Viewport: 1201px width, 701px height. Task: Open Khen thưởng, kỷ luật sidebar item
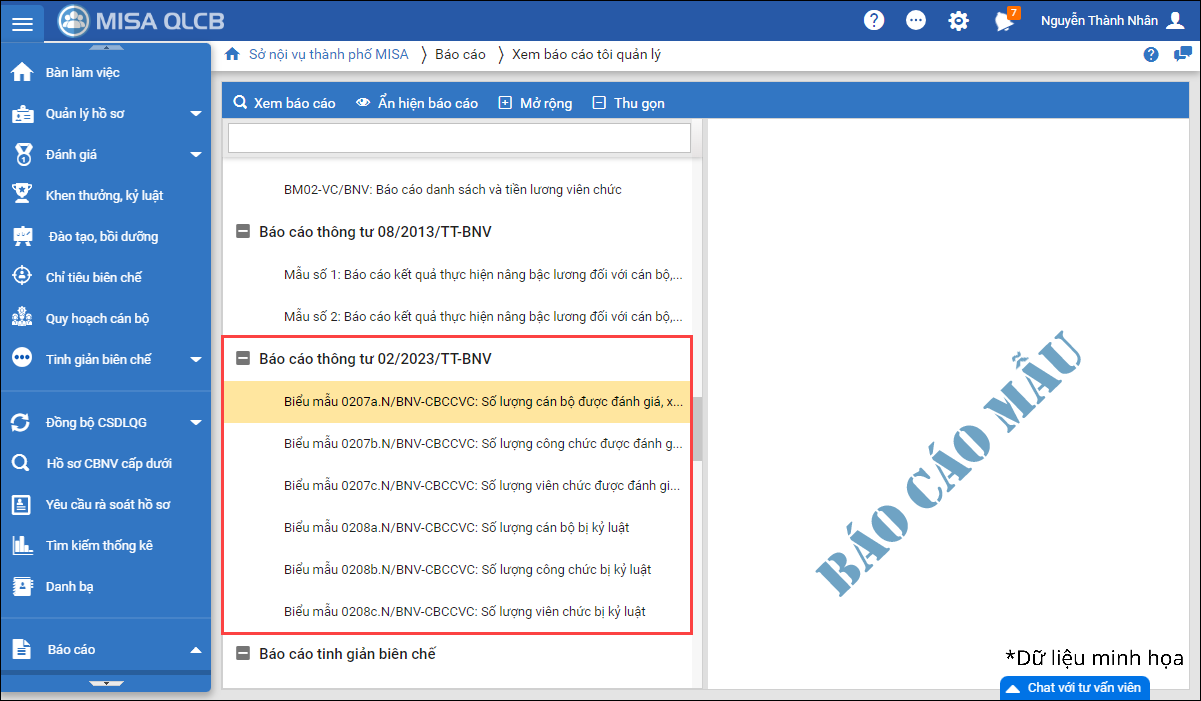click(x=103, y=196)
